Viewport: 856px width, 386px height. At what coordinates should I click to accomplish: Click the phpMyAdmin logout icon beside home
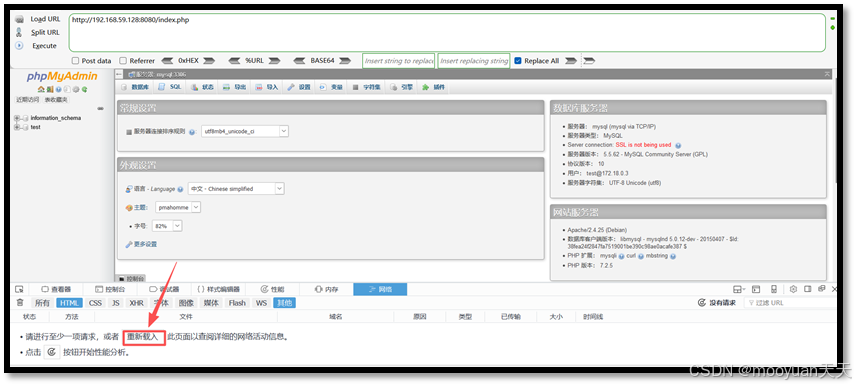tap(50, 89)
